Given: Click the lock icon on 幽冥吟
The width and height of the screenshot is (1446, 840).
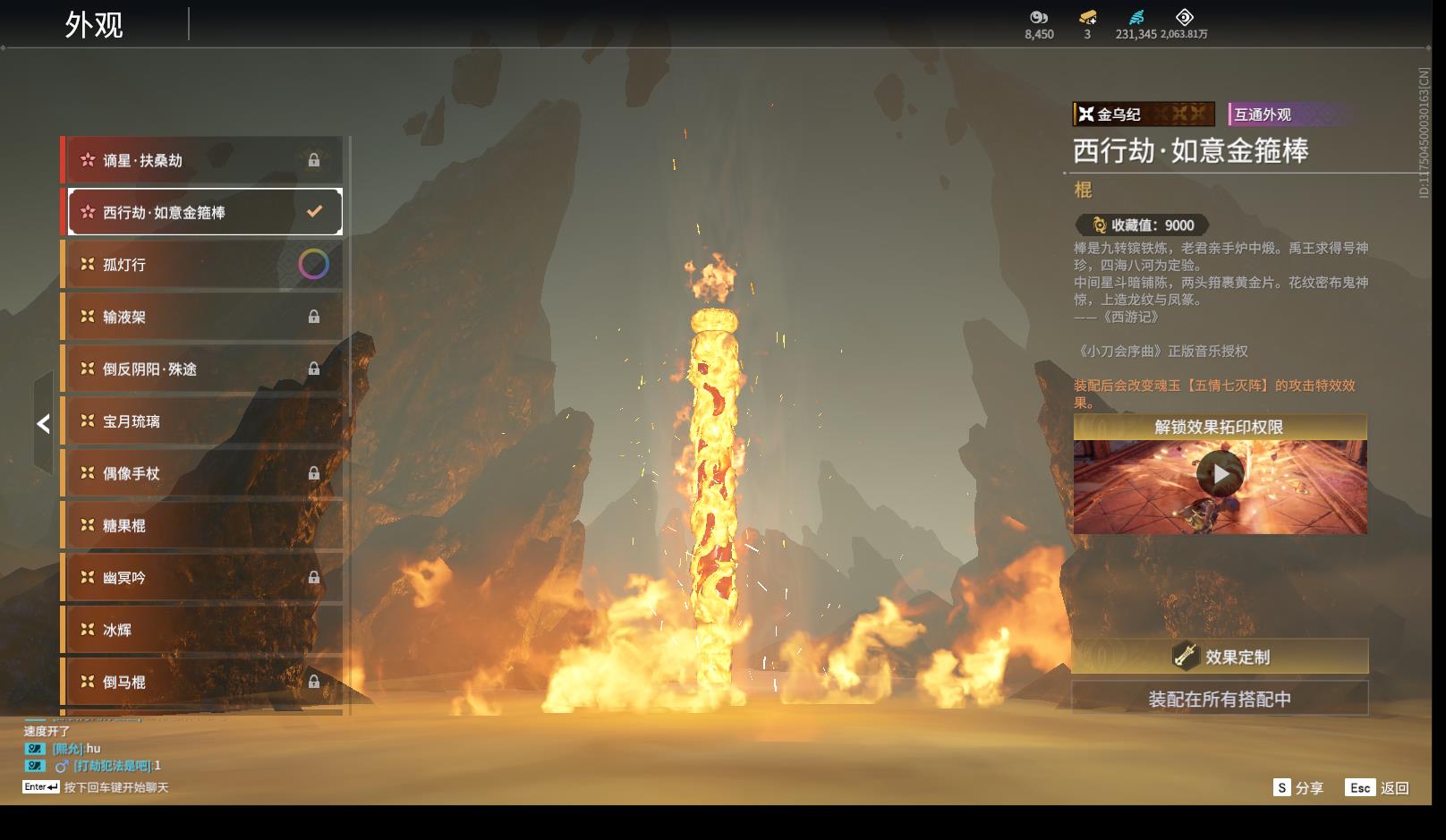Looking at the screenshot, I should point(314,578).
